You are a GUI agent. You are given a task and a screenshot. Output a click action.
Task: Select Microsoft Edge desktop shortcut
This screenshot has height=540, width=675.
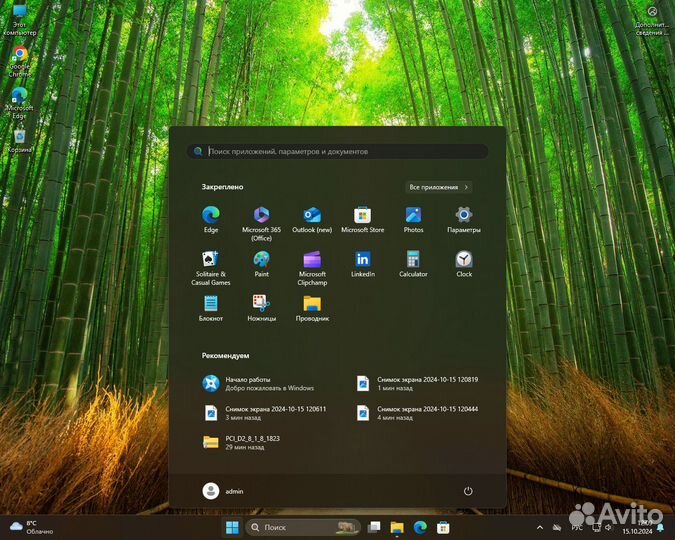coord(19,103)
